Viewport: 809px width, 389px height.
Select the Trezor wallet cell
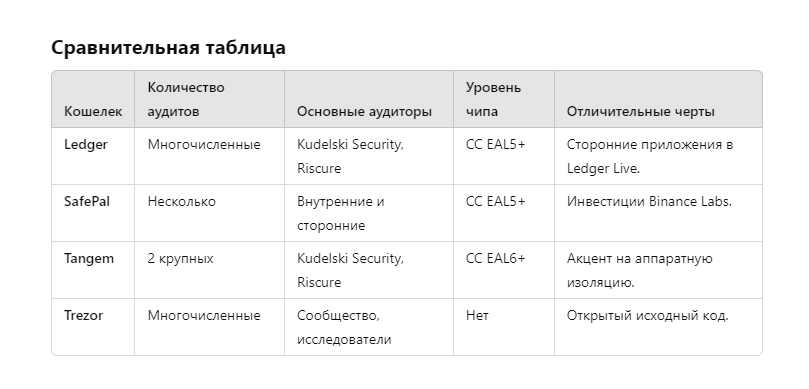point(93,327)
